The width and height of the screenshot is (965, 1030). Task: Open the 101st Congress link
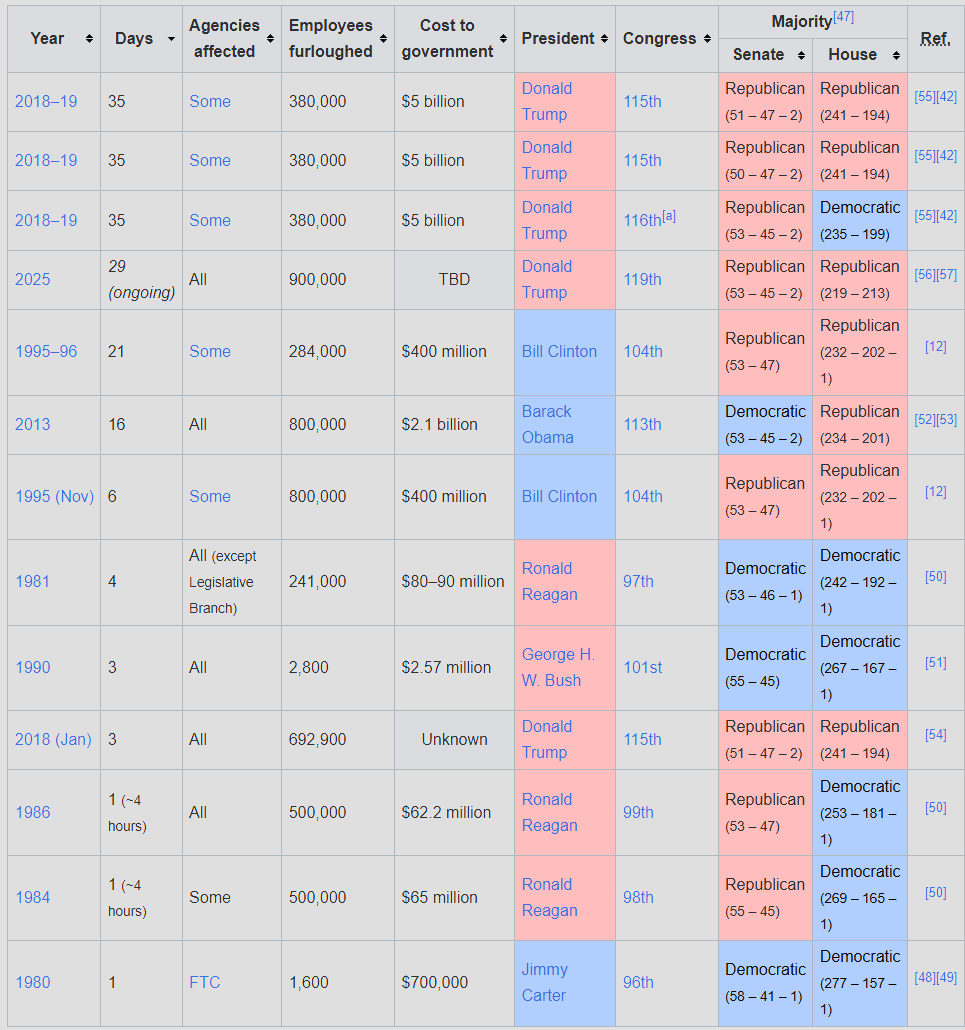point(642,667)
